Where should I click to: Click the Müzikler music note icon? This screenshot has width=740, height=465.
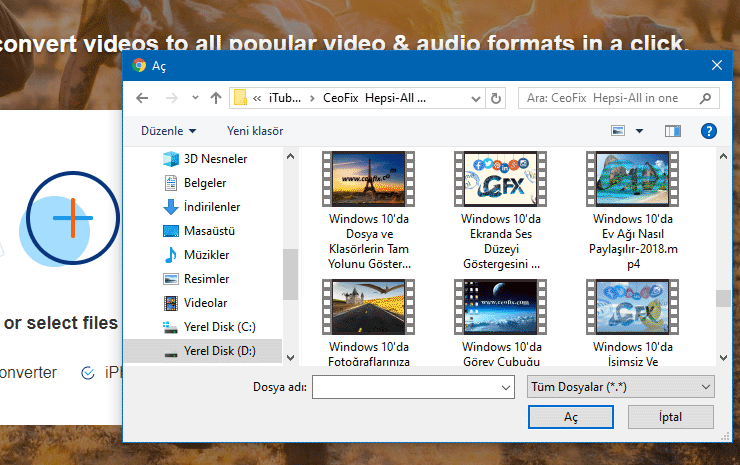pos(170,255)
